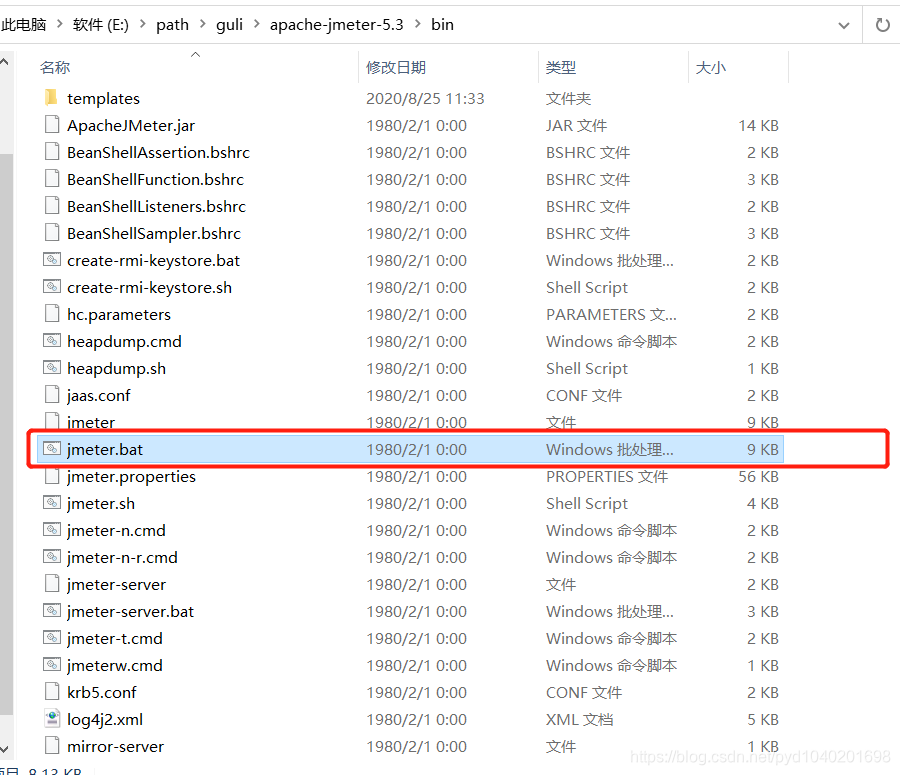This screenshot has width=900, height=775.
Task: Click the jmeter-n.cmd file icon
Action: (52, 529)
